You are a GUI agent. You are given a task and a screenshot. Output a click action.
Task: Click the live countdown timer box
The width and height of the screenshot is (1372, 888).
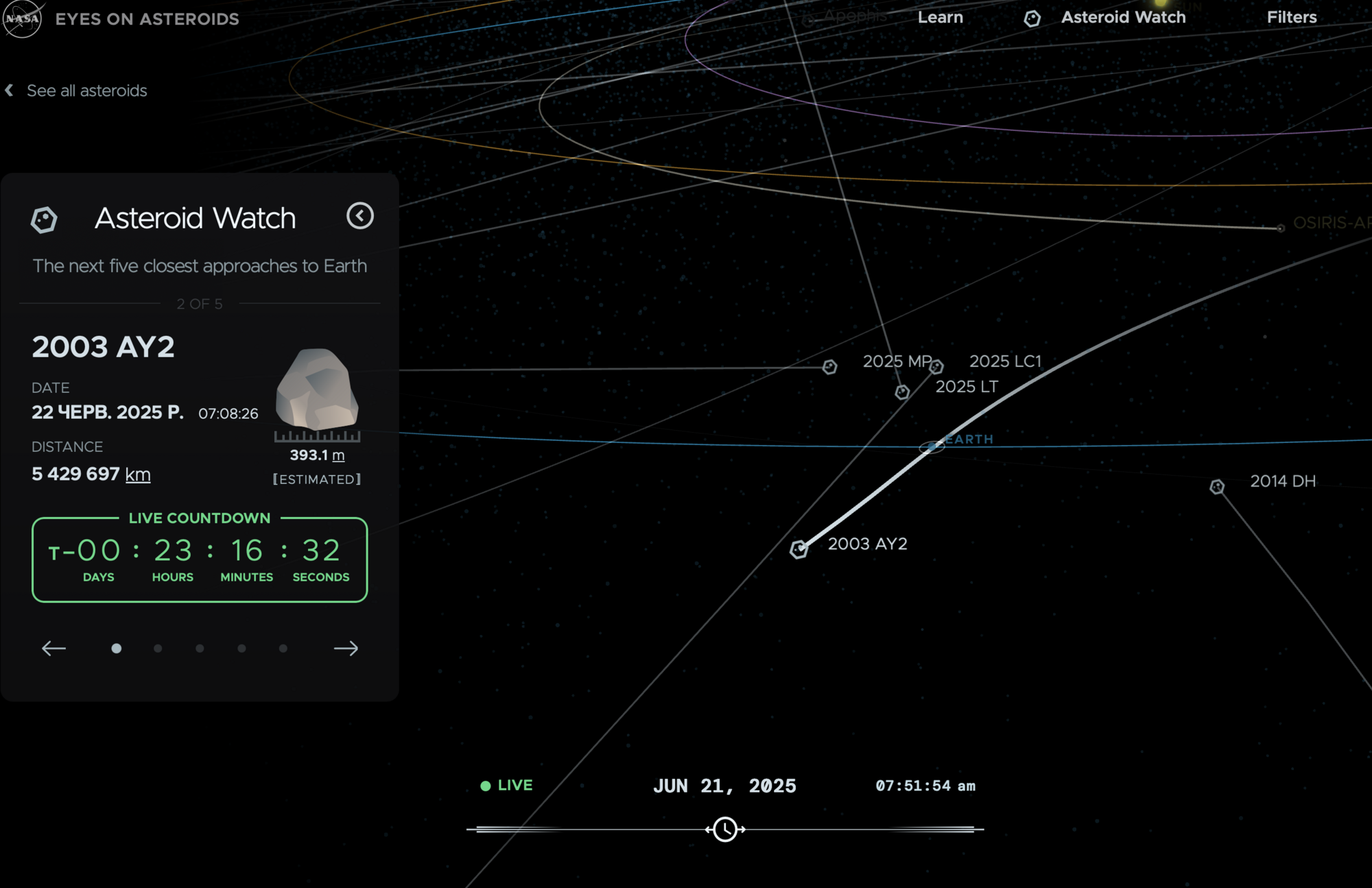click(x=200, y=560)
